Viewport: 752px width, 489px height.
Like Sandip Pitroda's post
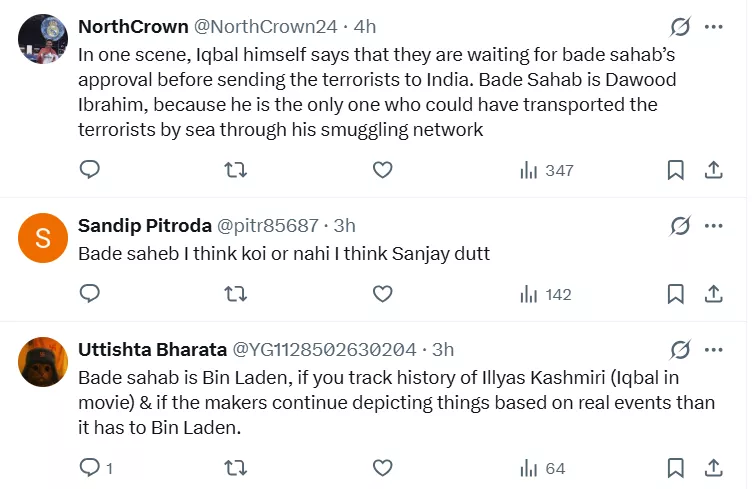pos(382,293)
